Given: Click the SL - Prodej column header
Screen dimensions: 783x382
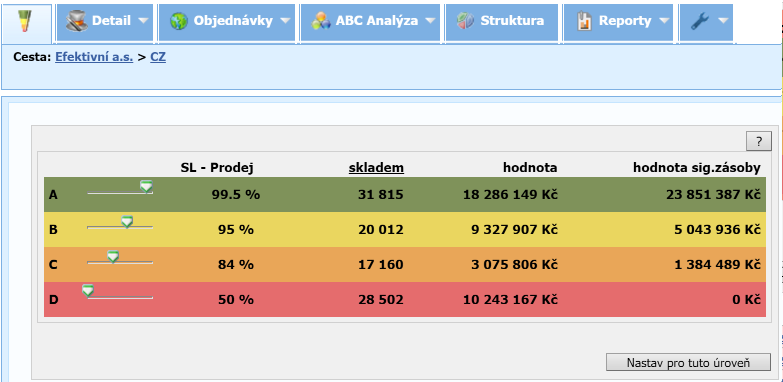Looking at the screenshot, I should 217,168.
